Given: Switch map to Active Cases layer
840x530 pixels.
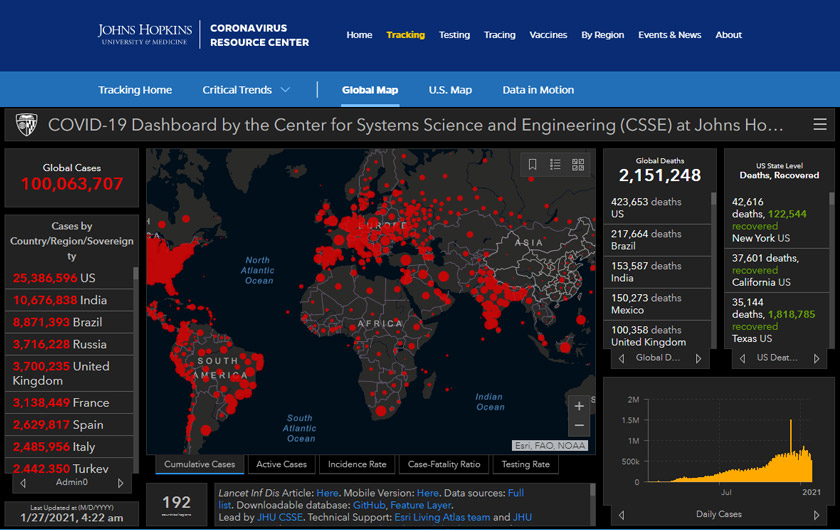Looking at the screenshot, I should pos(281,464).
